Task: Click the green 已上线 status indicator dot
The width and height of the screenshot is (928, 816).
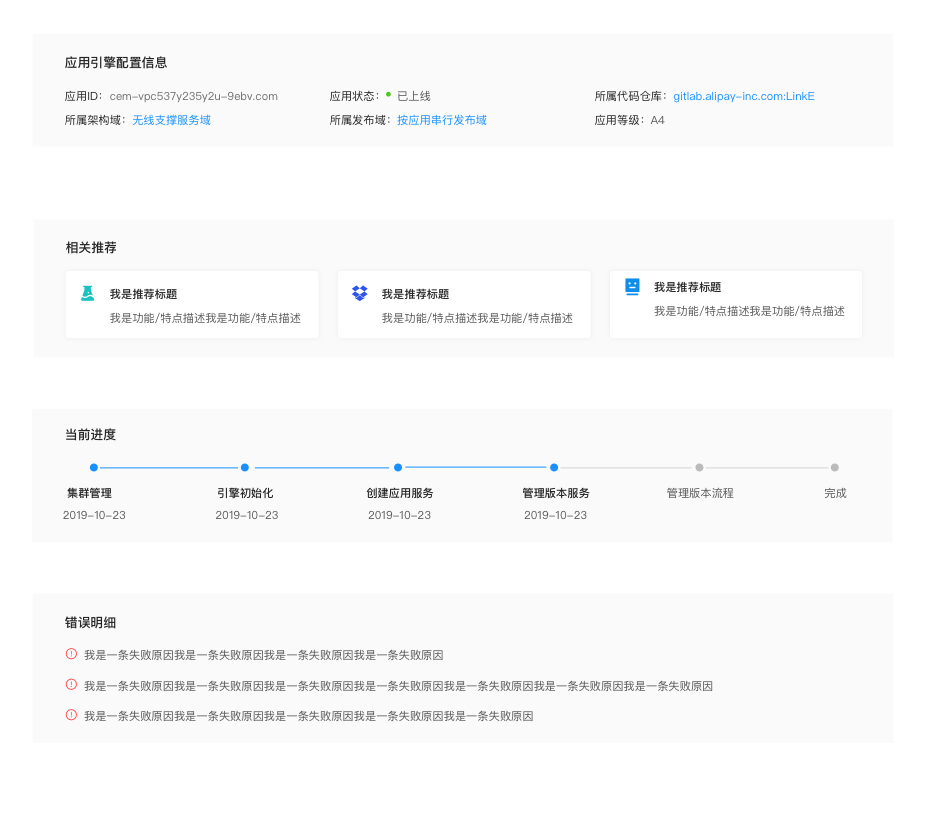Action: point(388,96)
